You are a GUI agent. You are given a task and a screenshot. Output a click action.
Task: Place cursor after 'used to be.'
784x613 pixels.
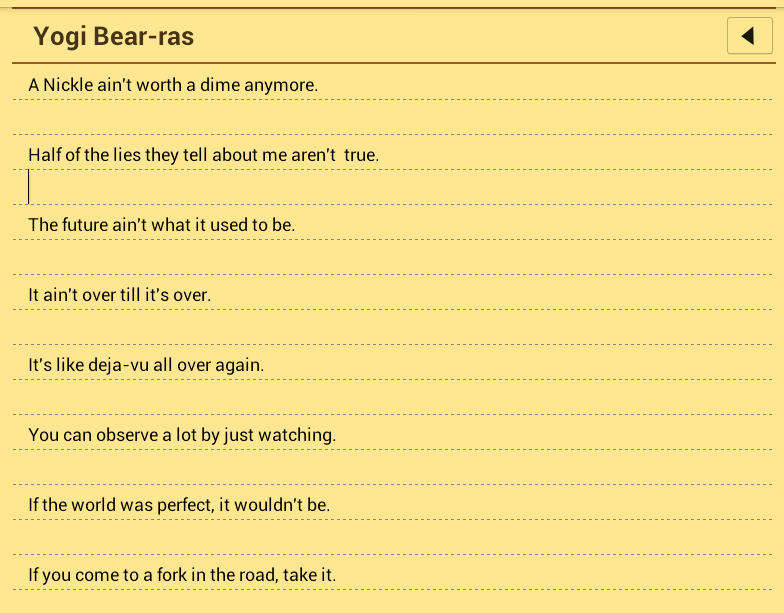[297, 225]
